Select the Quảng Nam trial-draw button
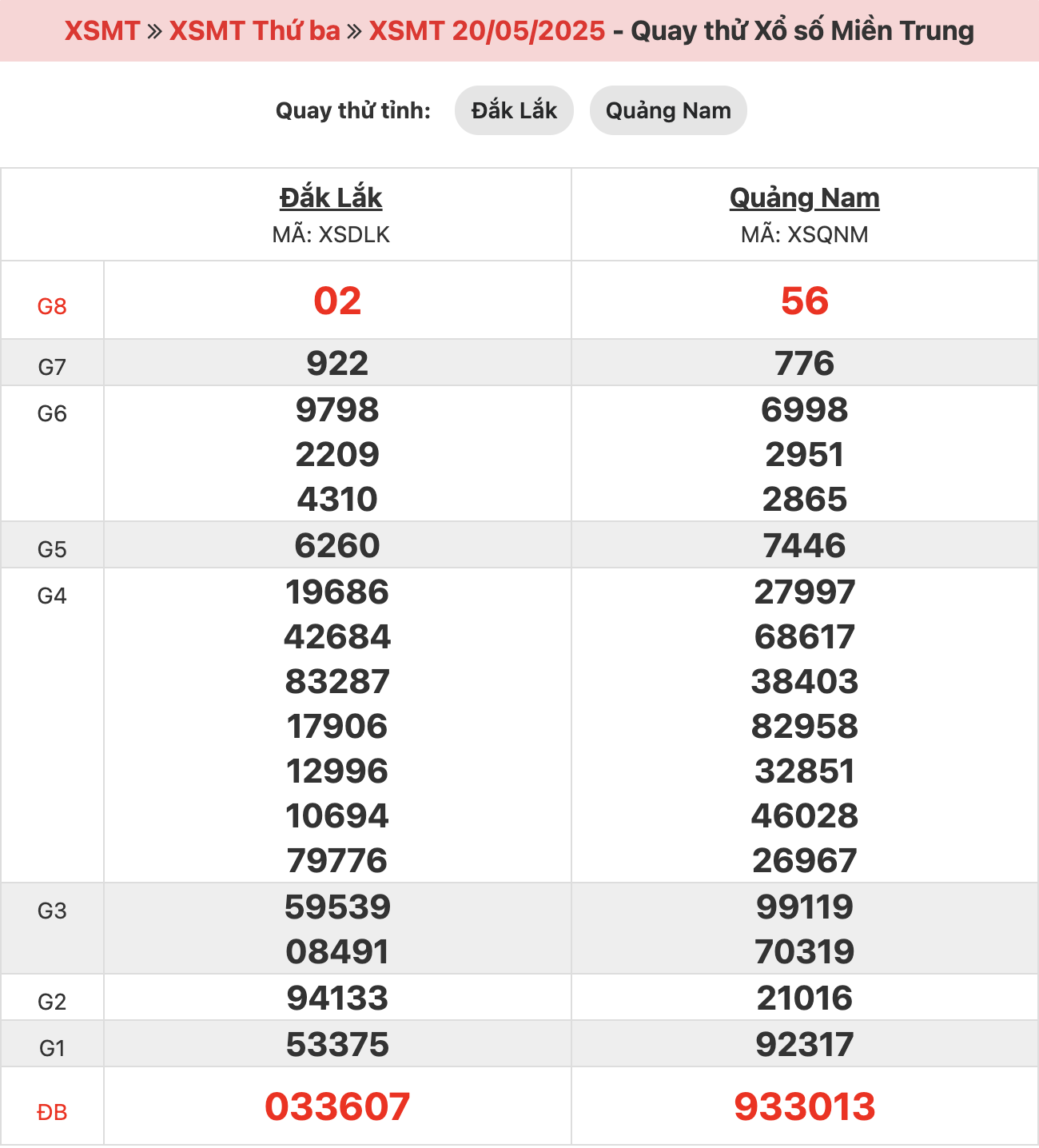Image resolution: width=1039 pixels, height=1148 pixels. pos(668,110)
